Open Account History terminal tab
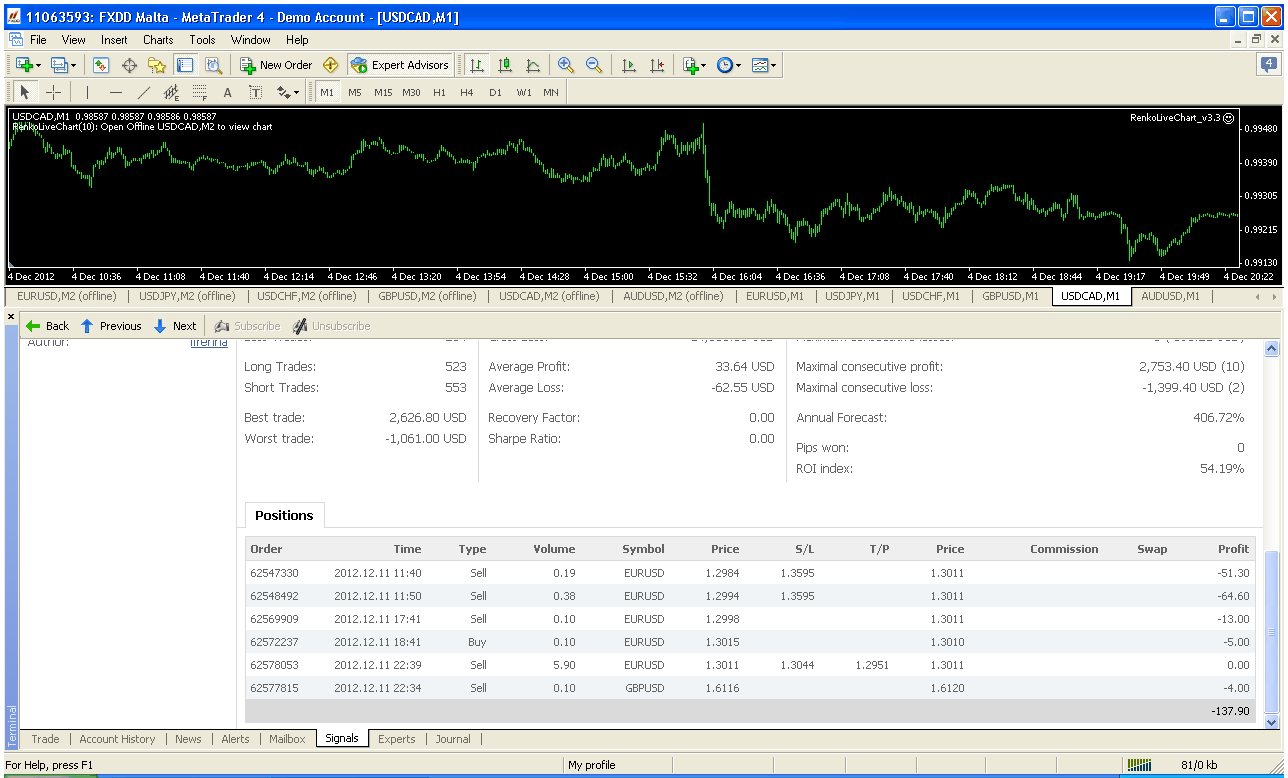The image size is (1288, 778). 117,739
